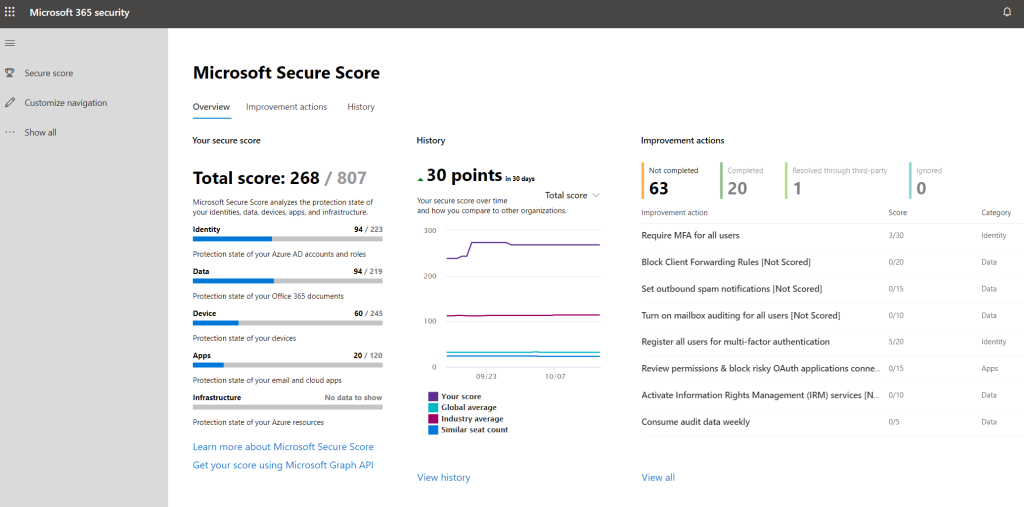The image size is (1024, 507).
Task: Click the teal Global average legend swatch
Action: point(433,408)
